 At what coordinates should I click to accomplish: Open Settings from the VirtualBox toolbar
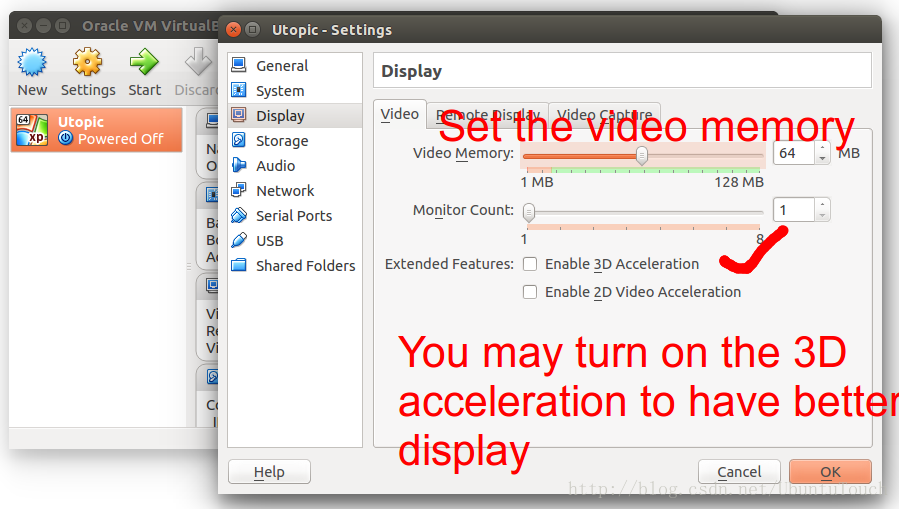[x=88, y=72]
